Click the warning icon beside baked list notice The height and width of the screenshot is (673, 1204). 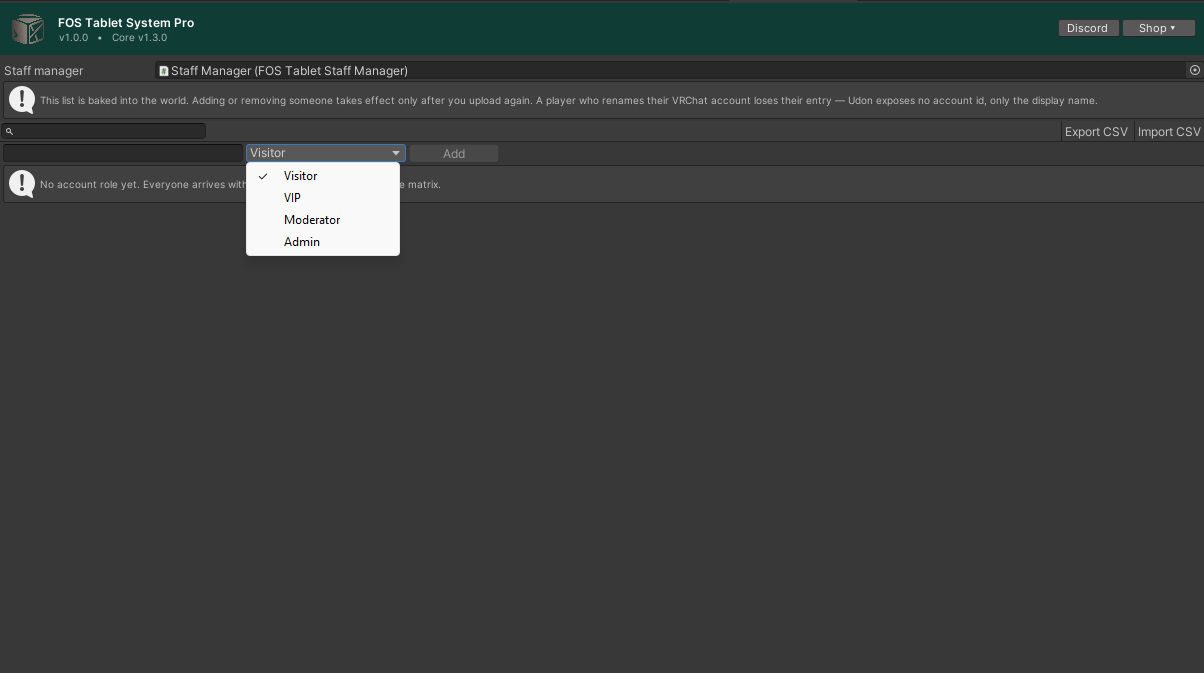[22, 100]
